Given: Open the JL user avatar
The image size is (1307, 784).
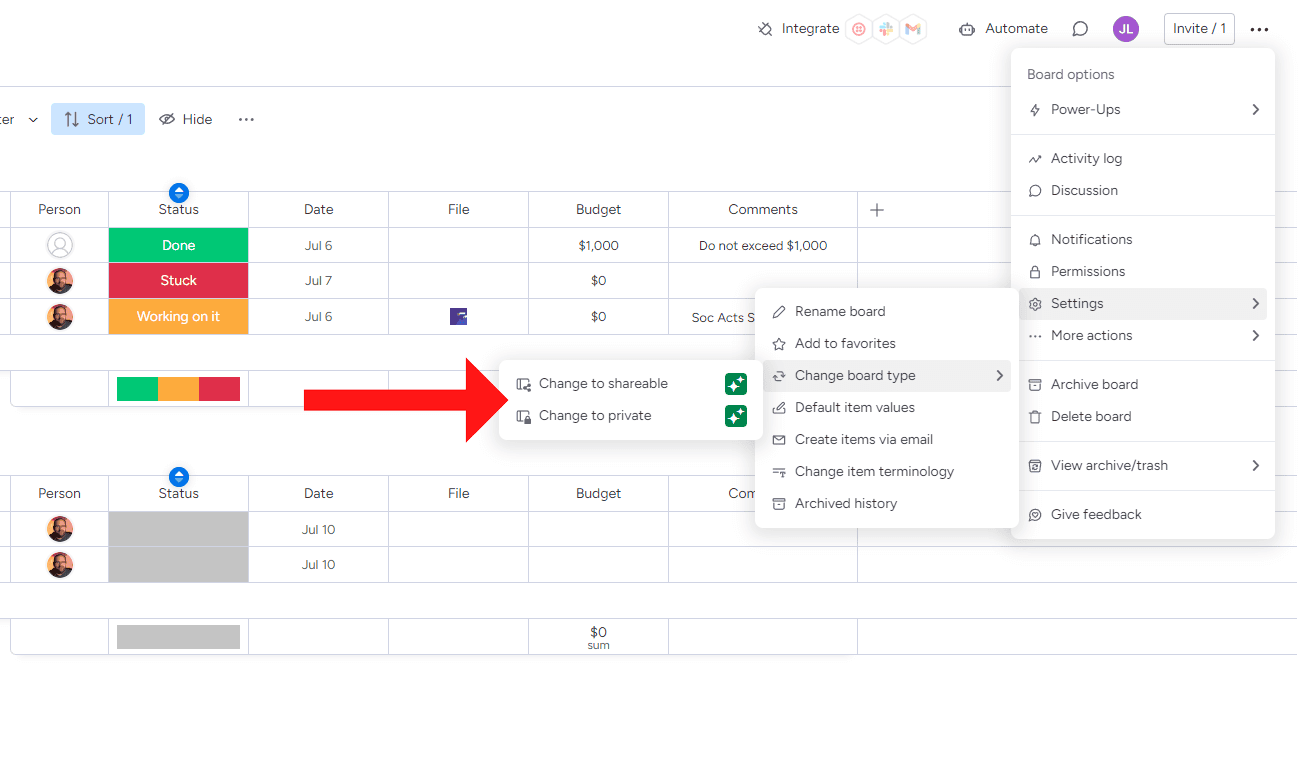Looking at the screenshot, I should click(x=1126, y=29).
